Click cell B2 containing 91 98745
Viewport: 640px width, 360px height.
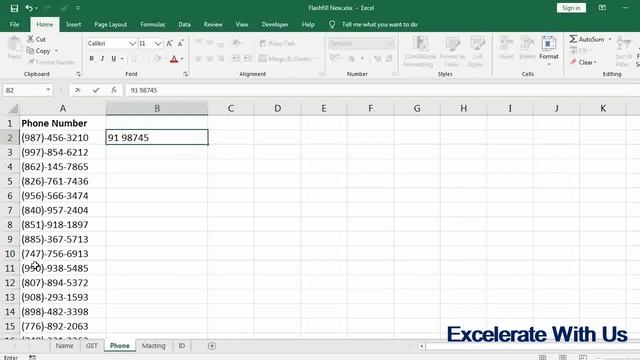pyautogui.click(x=157, y=138)
